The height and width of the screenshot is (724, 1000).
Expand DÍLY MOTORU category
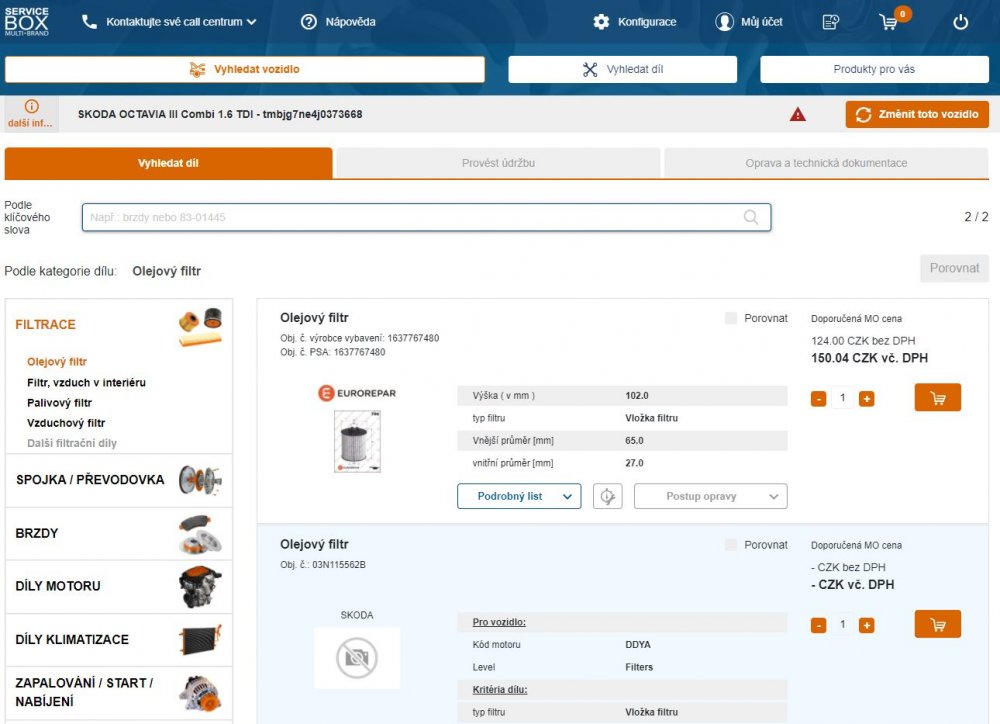119,586
